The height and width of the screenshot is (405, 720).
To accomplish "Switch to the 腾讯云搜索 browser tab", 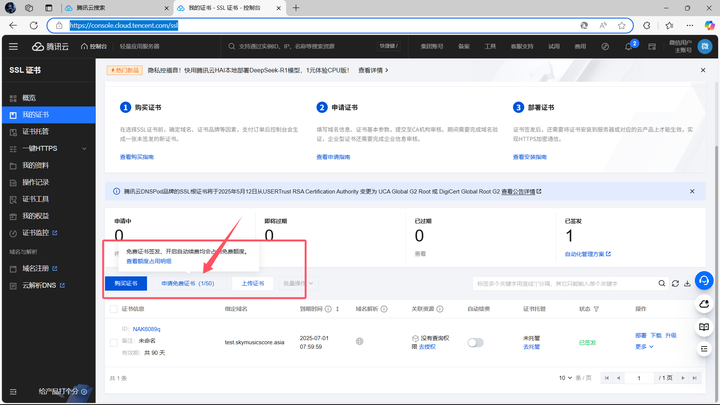I will coord(117,8).
